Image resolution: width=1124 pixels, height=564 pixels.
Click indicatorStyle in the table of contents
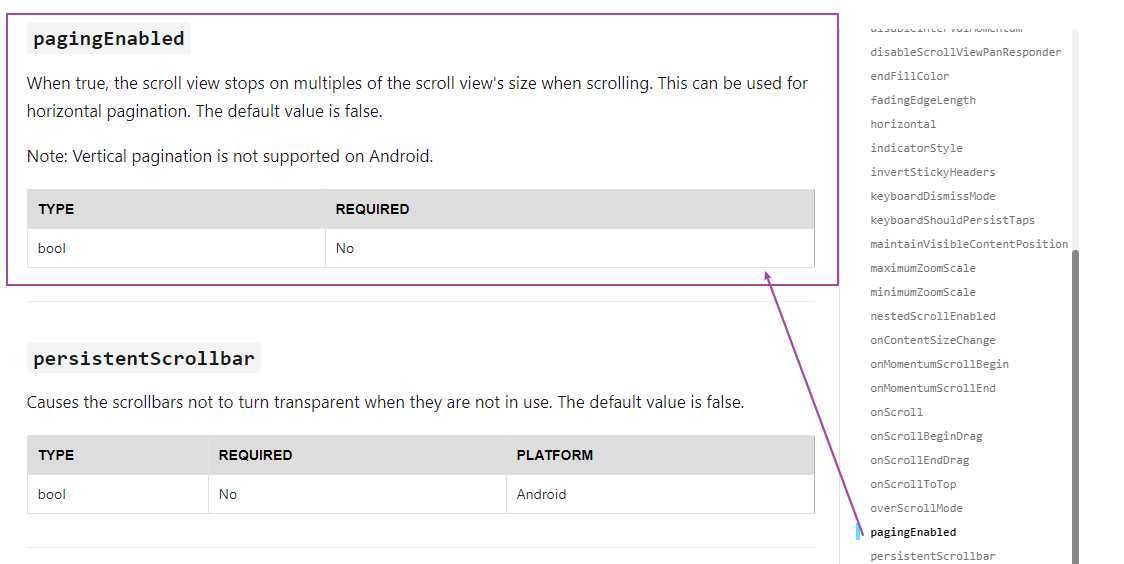point(916,148)
